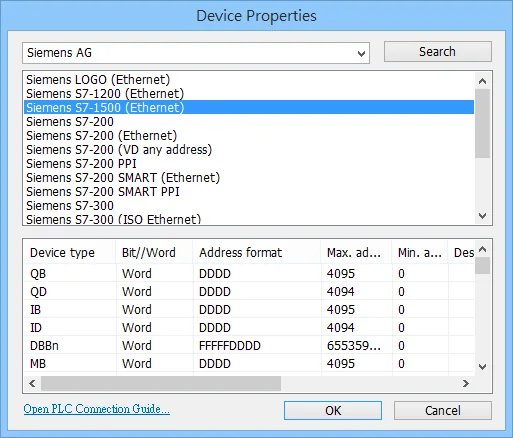Click device list scroll down arrow
This screenshot has height=438, width=513.
click(x=482, y=216)
